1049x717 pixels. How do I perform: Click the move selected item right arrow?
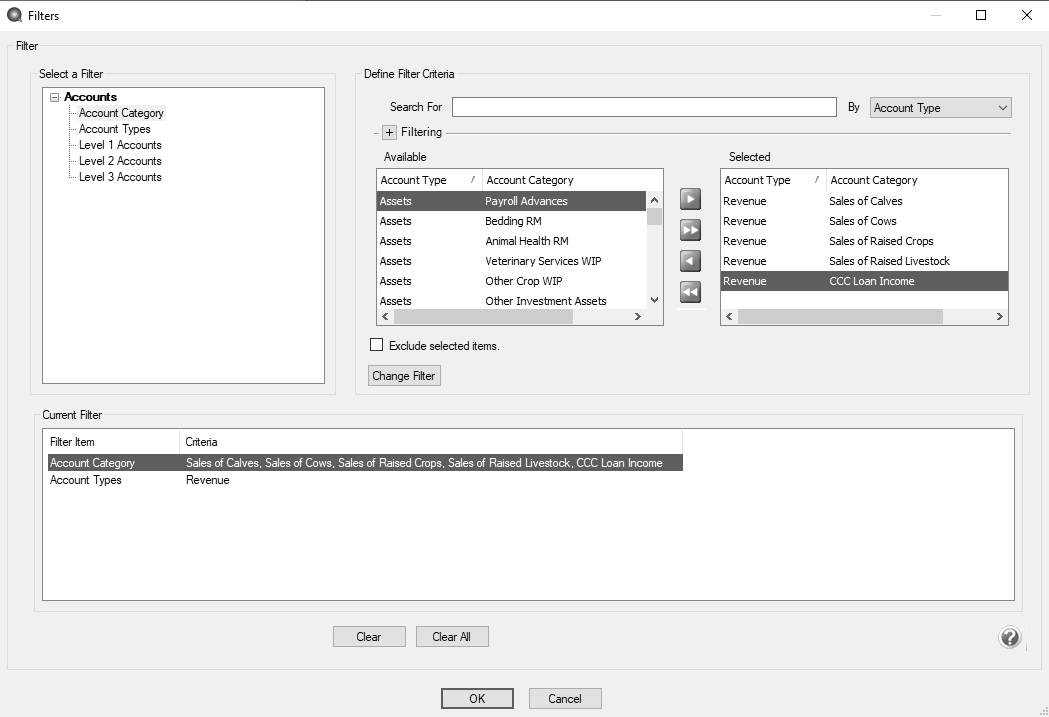690,199
